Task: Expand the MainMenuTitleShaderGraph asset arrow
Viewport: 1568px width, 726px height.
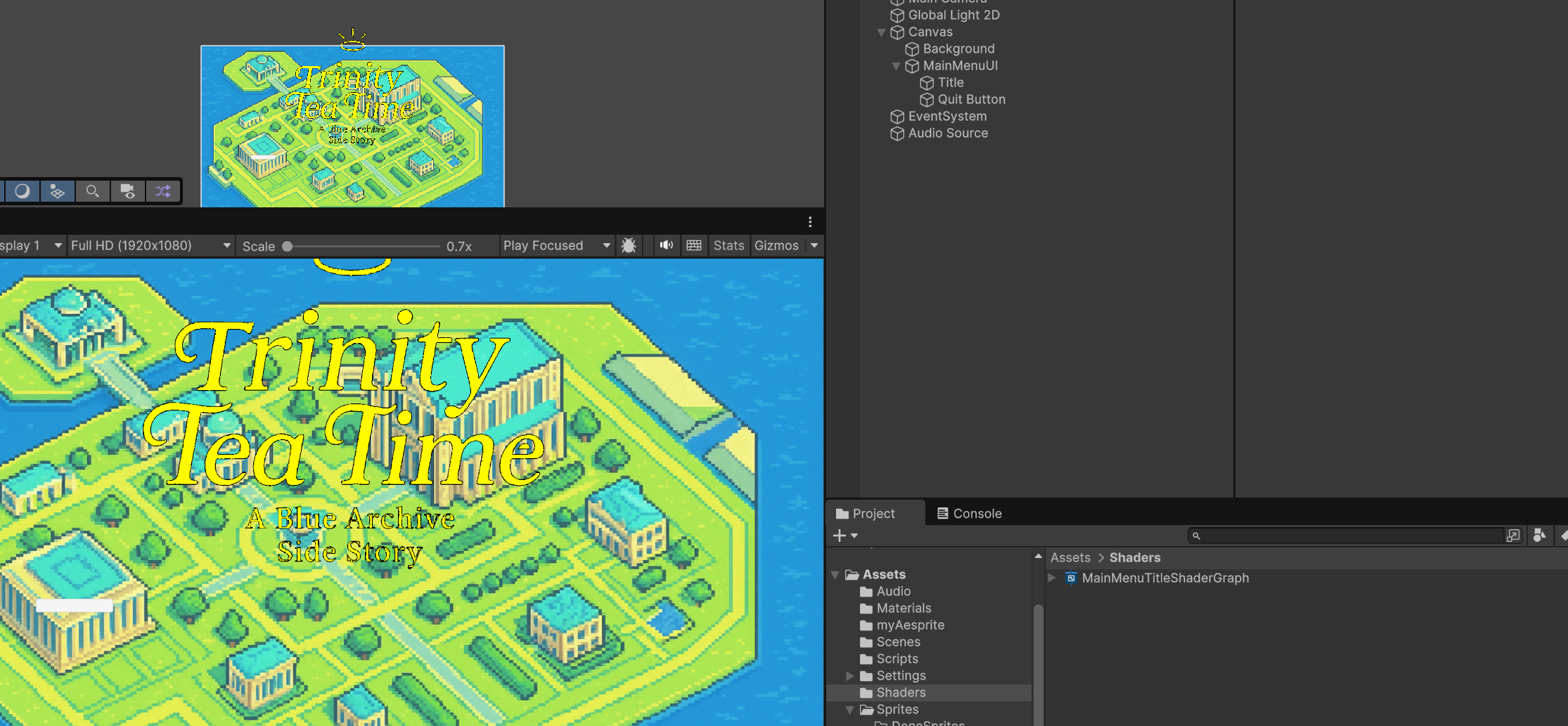Action: tap(1052, 578)
